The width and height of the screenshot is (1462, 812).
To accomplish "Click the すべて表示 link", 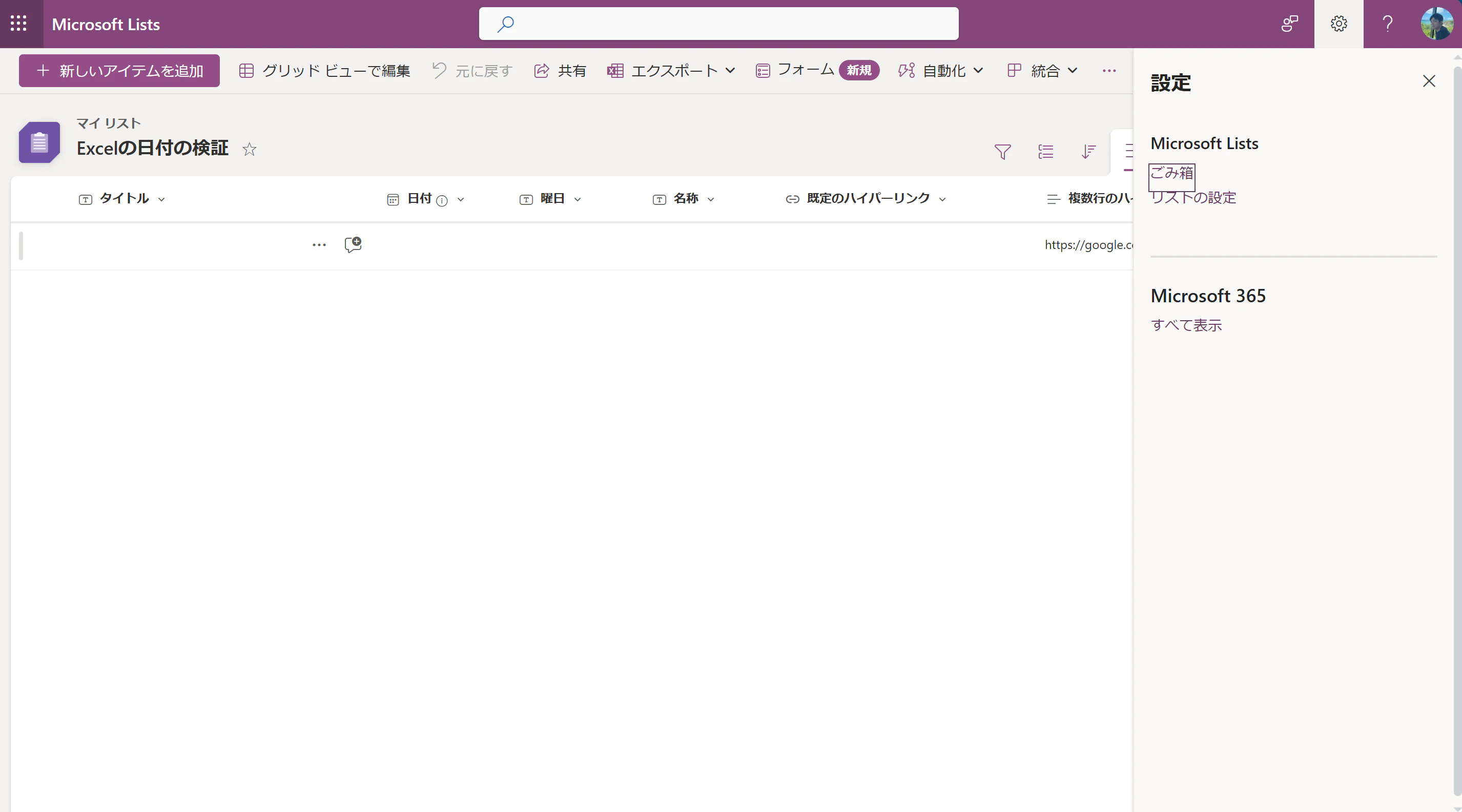I will pyautogui.click(x=1186, y=325).
